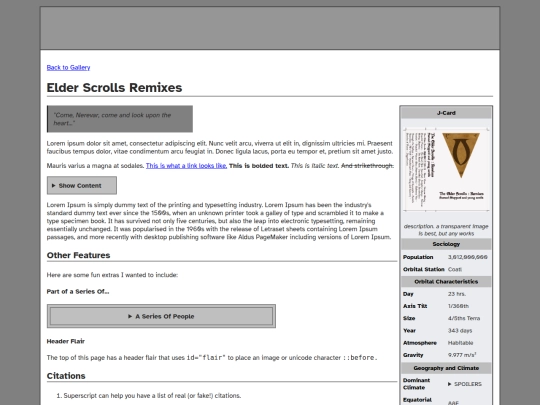Click the Header Flair label

tap(66, 341)
